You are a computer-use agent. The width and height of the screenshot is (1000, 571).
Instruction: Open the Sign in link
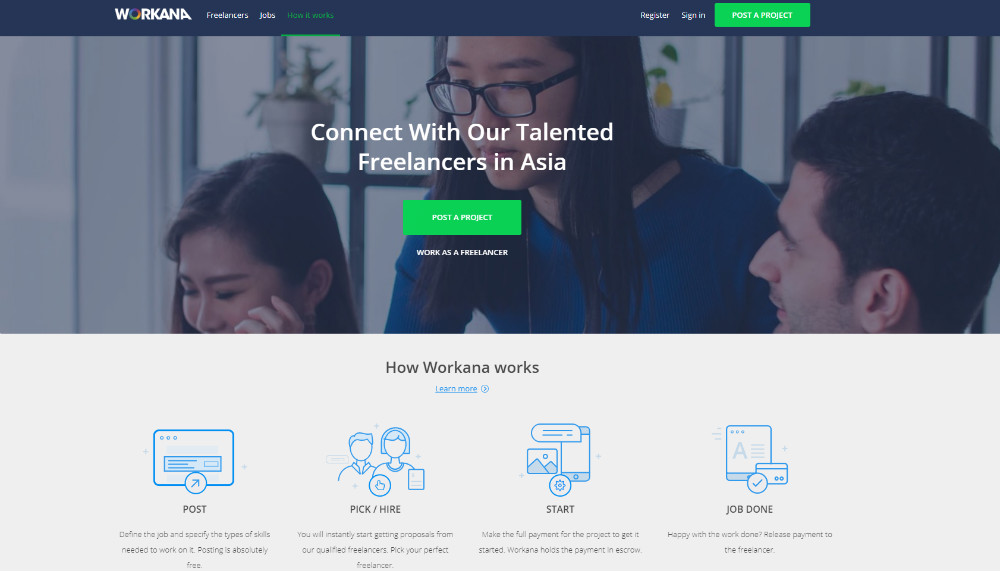pos(693,15)
